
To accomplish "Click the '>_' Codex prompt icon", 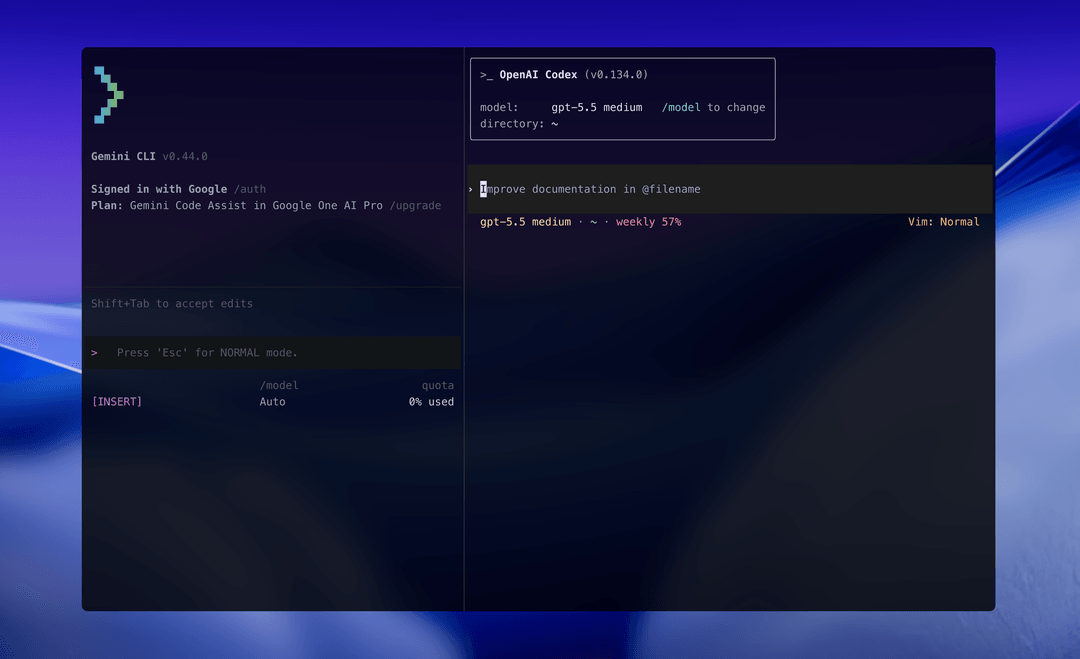I will pos(486,75).
